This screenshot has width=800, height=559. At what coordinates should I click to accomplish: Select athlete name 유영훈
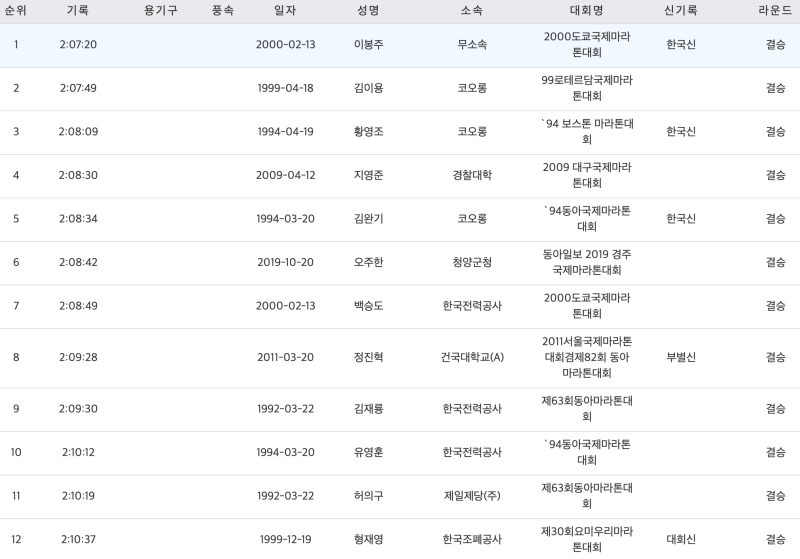(368, 452)
